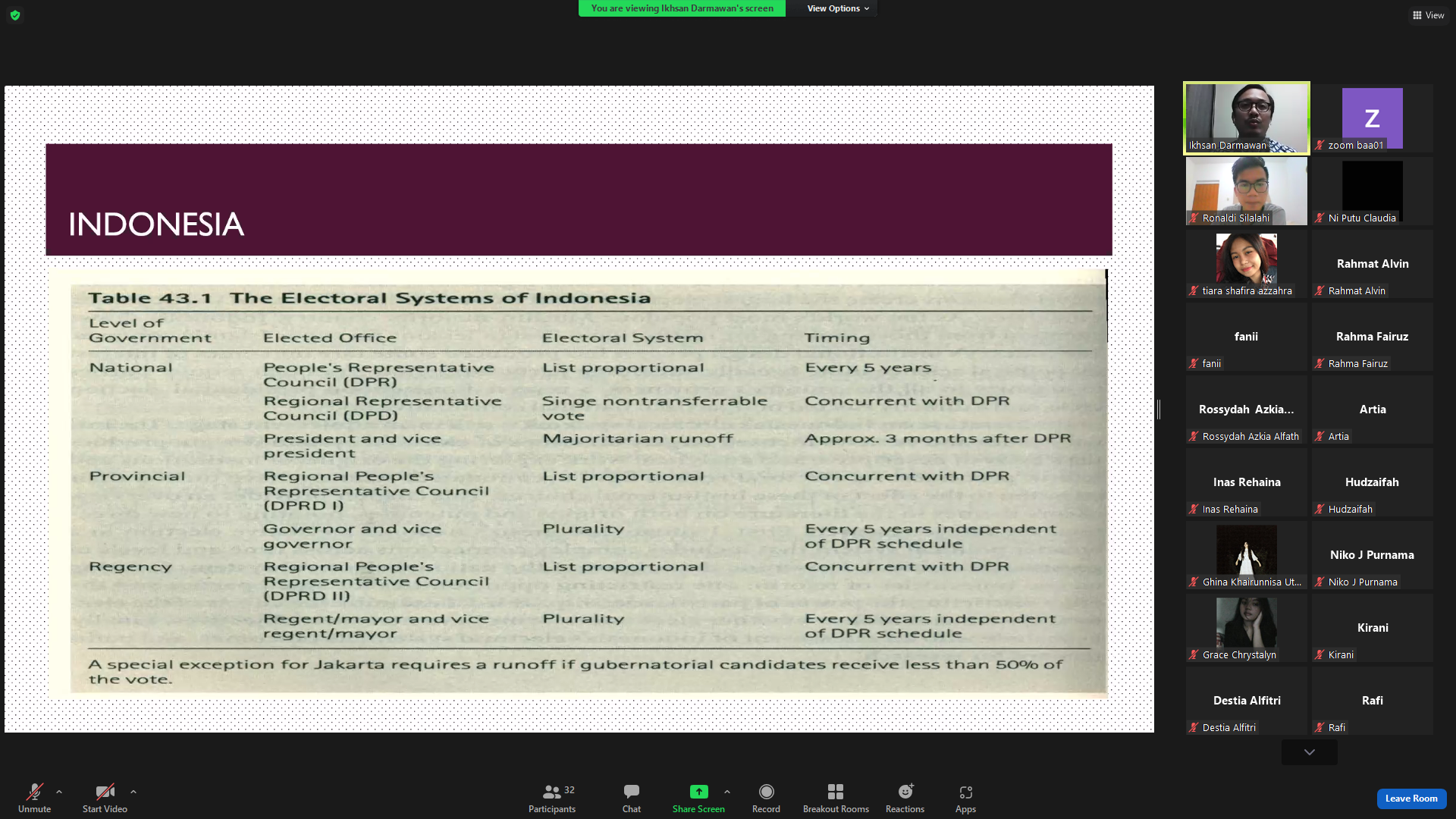Click 'Majoritarian runoff' table cell
This screenshot has height=819, width=1456.
pyautogui.click(x=638, y=438)
